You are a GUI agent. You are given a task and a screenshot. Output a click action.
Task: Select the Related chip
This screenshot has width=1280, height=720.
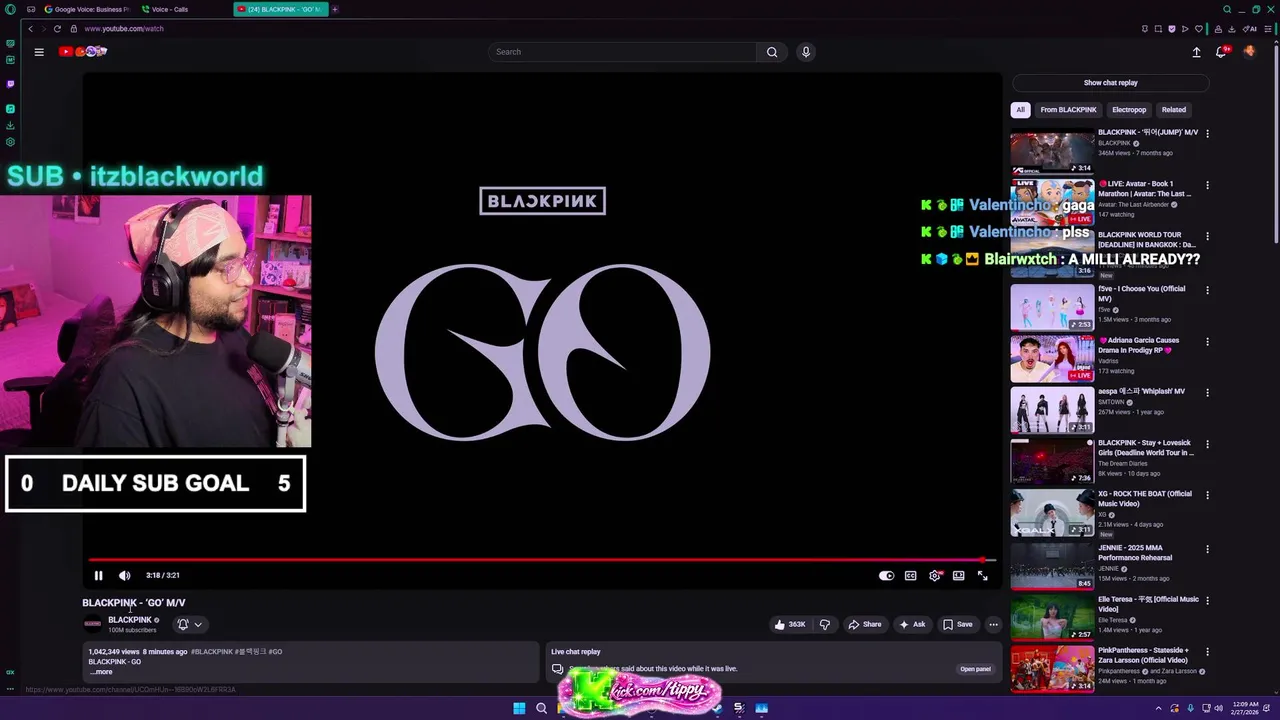click(x=1173, y=110)
